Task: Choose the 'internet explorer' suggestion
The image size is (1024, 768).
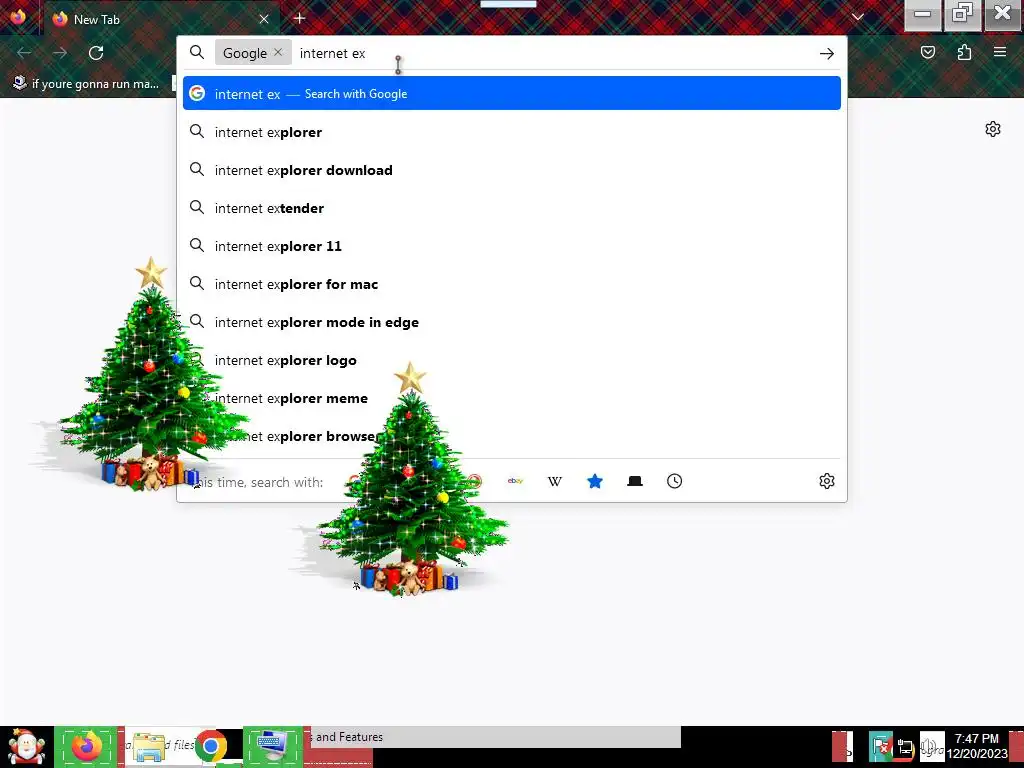Action: (x=512, y=132)
